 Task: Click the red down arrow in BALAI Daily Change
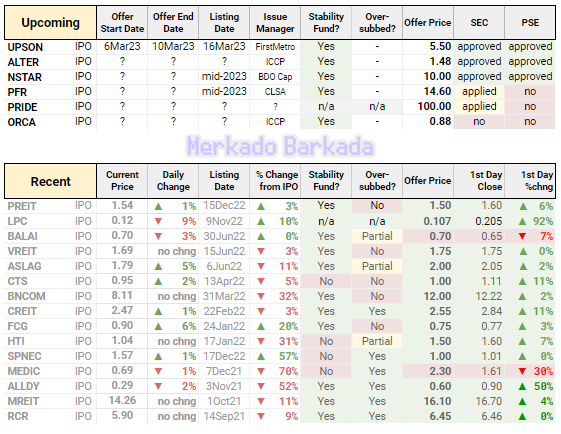tap(158, 236)
